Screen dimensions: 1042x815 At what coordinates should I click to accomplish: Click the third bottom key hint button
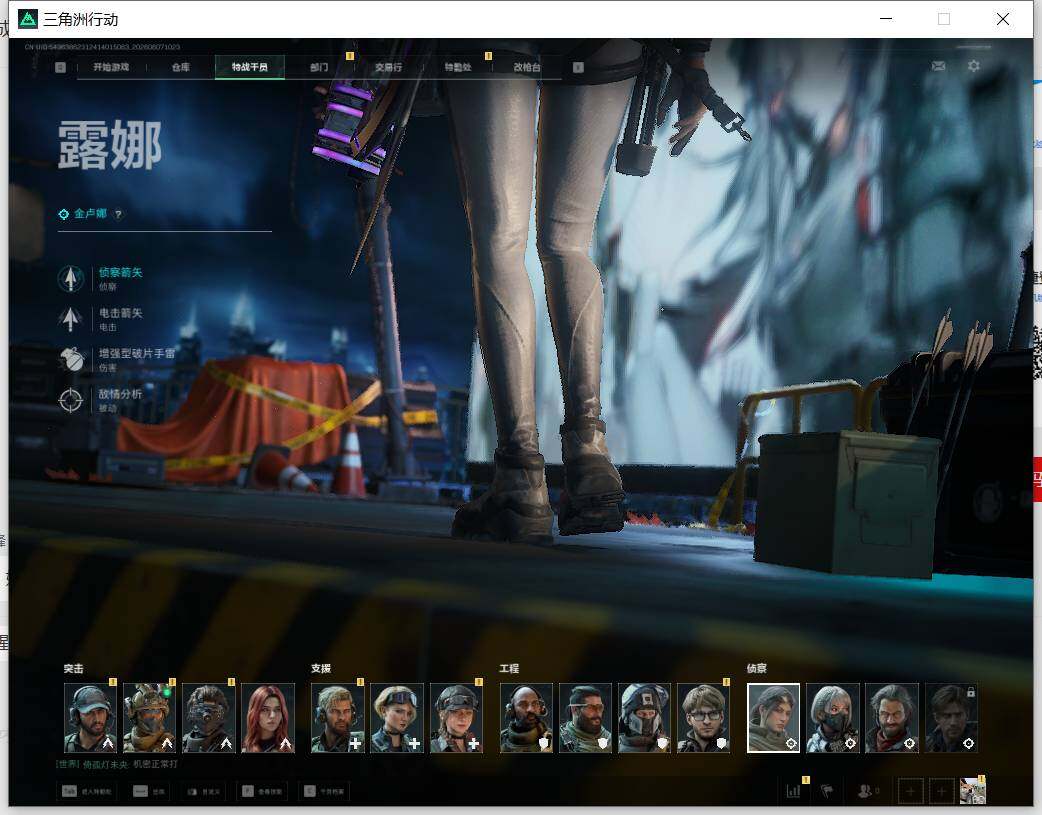(x=203, y=791)
